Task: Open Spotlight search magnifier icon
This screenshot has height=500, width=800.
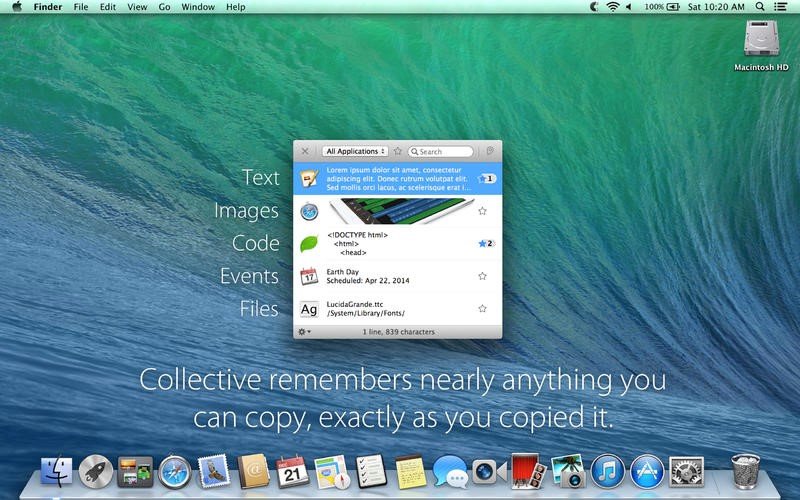Action: [760, 7]
